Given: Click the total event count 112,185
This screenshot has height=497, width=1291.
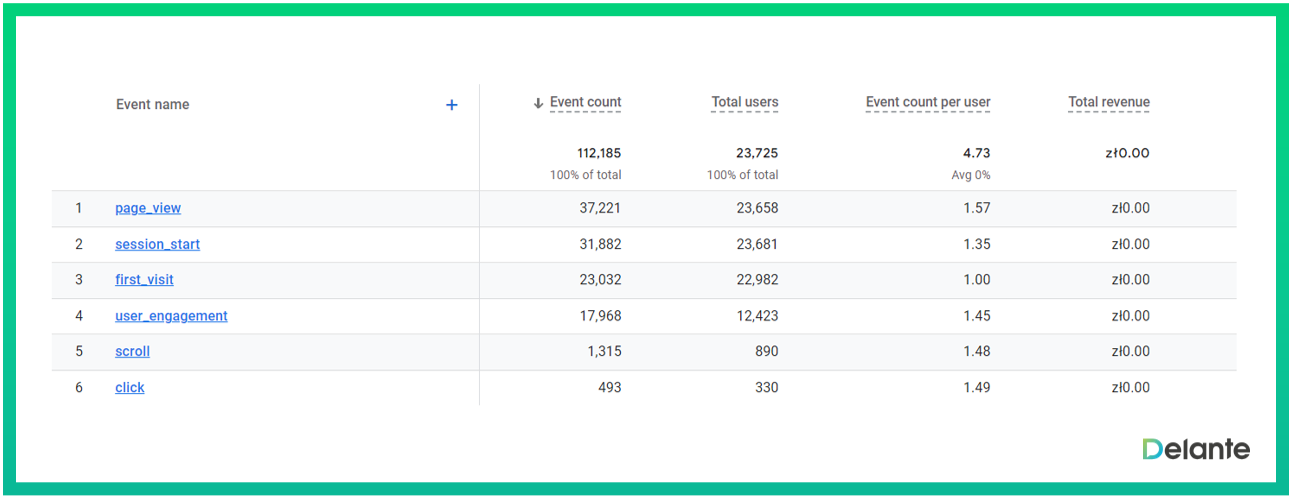Looking at the screenshot, I should 599,153.
